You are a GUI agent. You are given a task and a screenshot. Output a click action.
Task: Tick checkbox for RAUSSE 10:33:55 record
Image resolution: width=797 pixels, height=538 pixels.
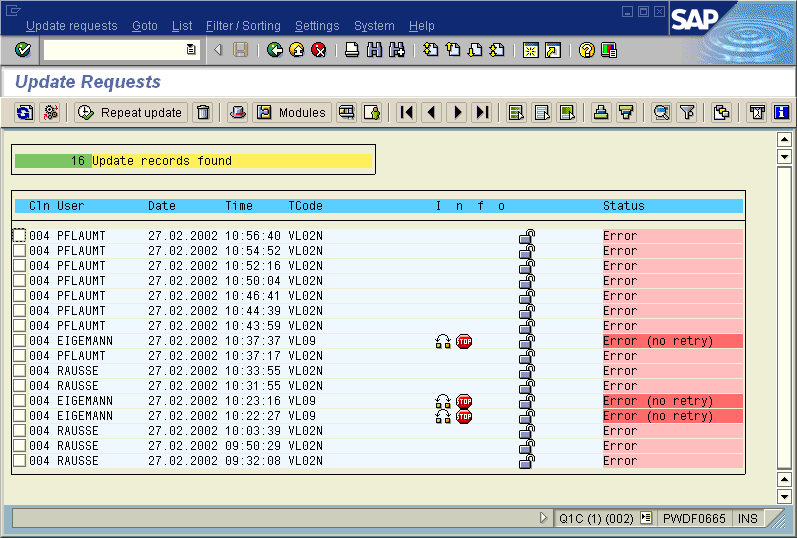click(x=19, y=370)
